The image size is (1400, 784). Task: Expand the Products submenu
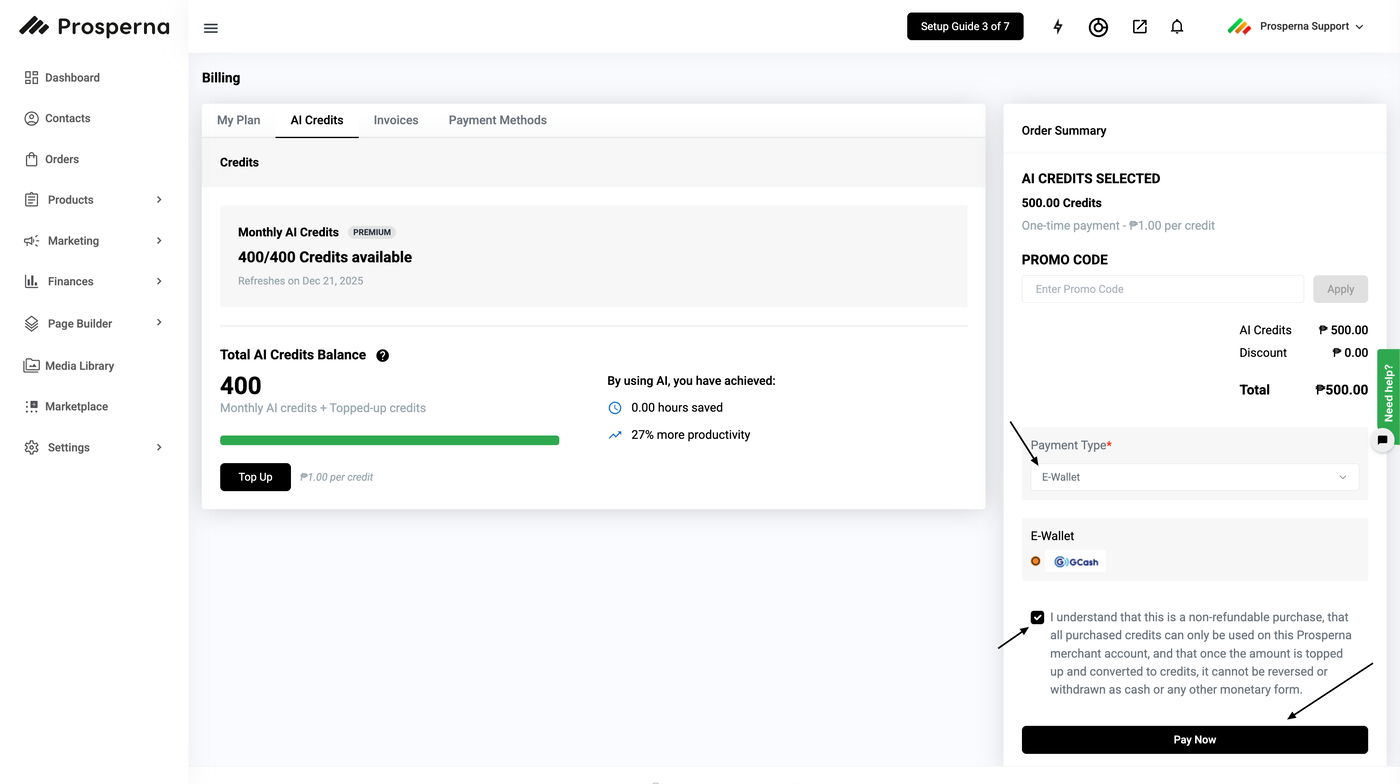point(93,200)
